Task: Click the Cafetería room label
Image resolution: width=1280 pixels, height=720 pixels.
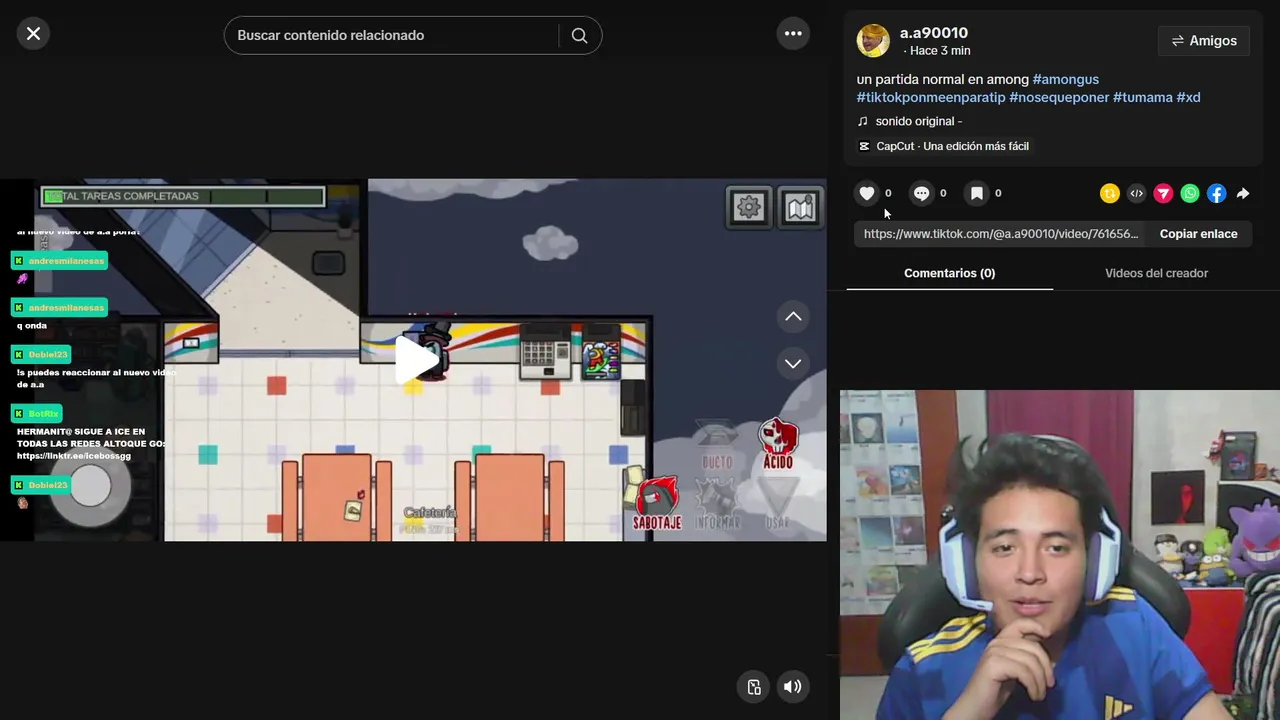Action: click(430, 512)
